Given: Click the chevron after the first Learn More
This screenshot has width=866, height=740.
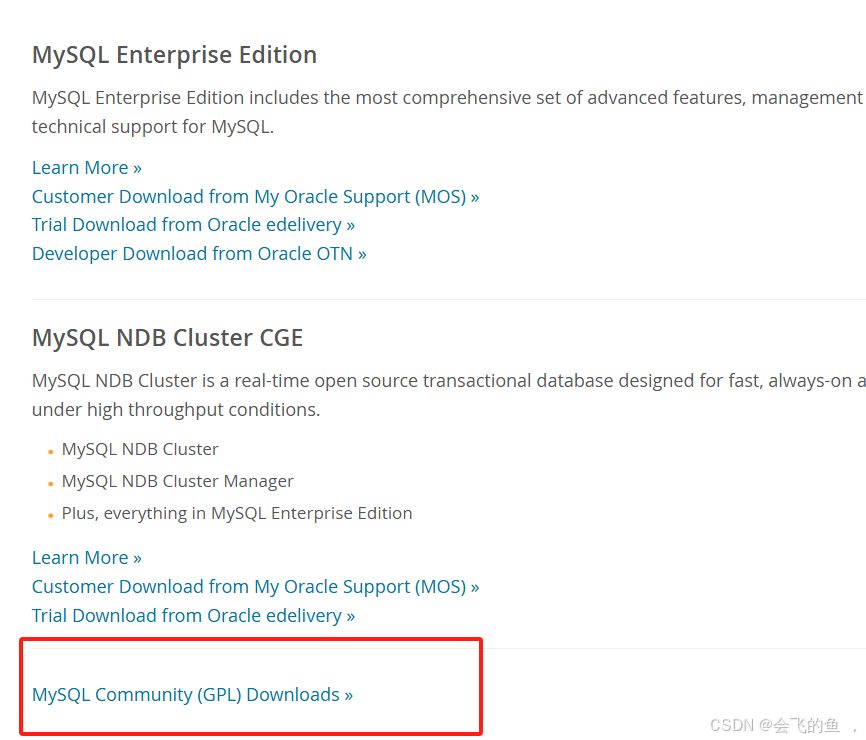Looking at the screenshot, I should [137, 167].
